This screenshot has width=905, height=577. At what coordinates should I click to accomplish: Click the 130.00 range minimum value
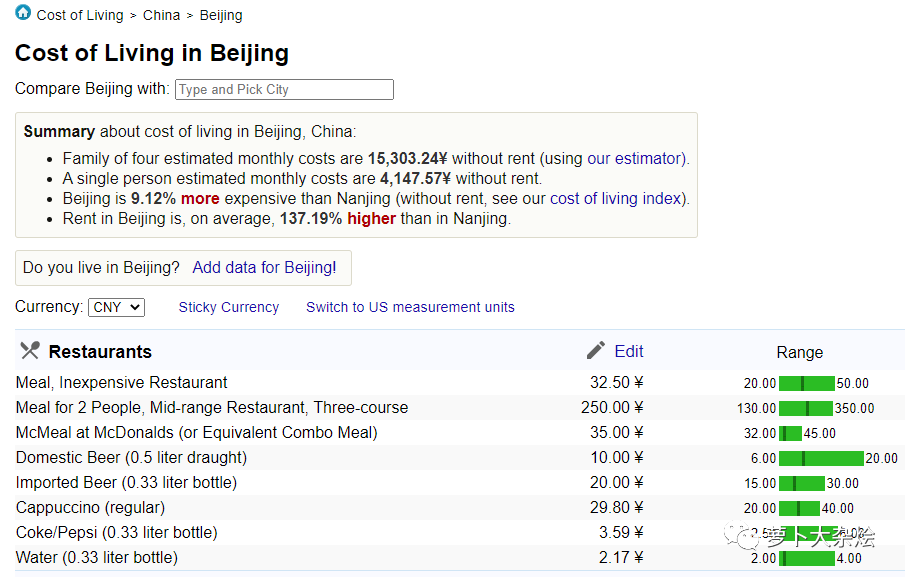pos(757,409)
